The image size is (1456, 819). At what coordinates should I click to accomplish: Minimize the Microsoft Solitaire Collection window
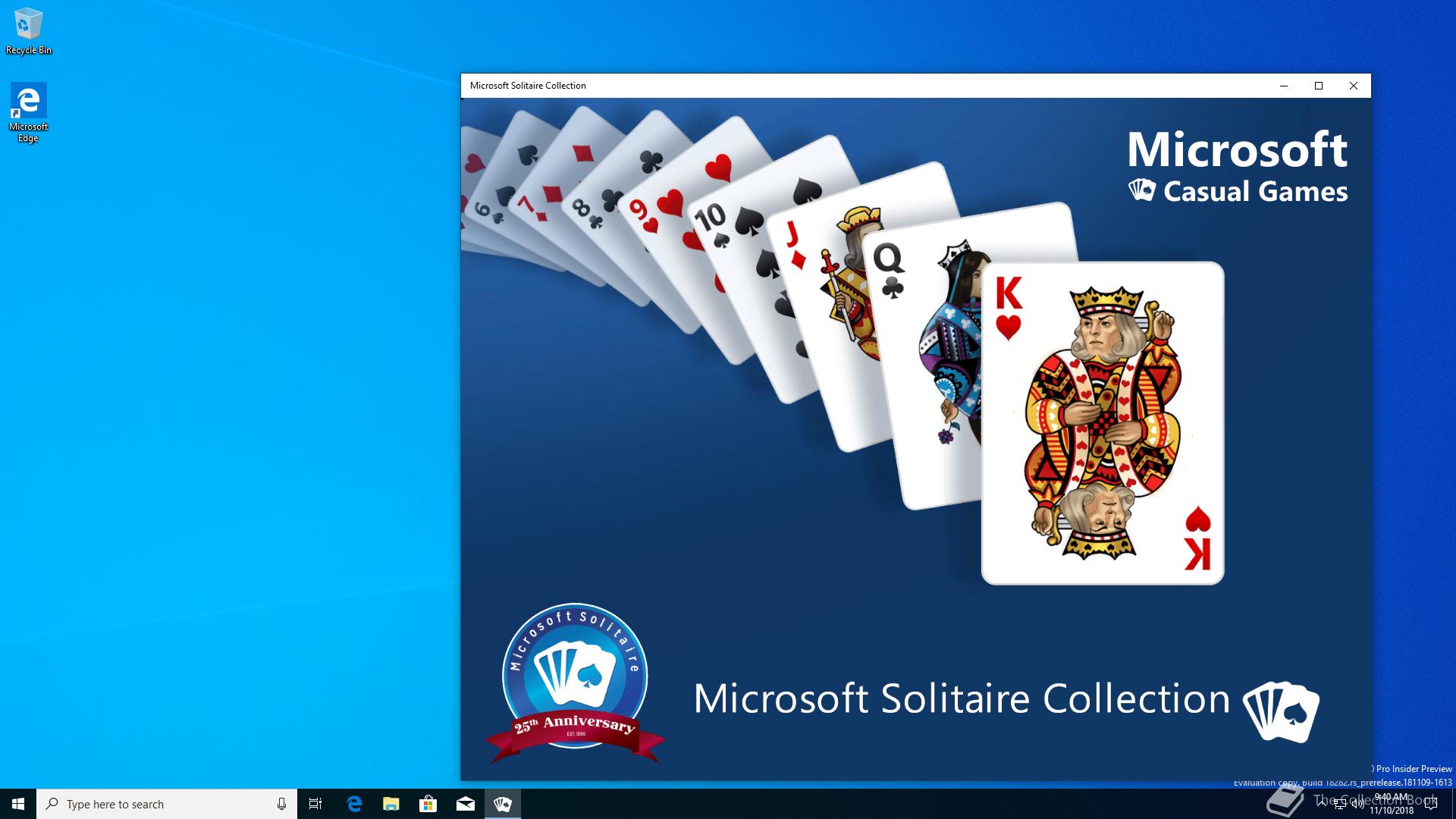pos(1284,86)
